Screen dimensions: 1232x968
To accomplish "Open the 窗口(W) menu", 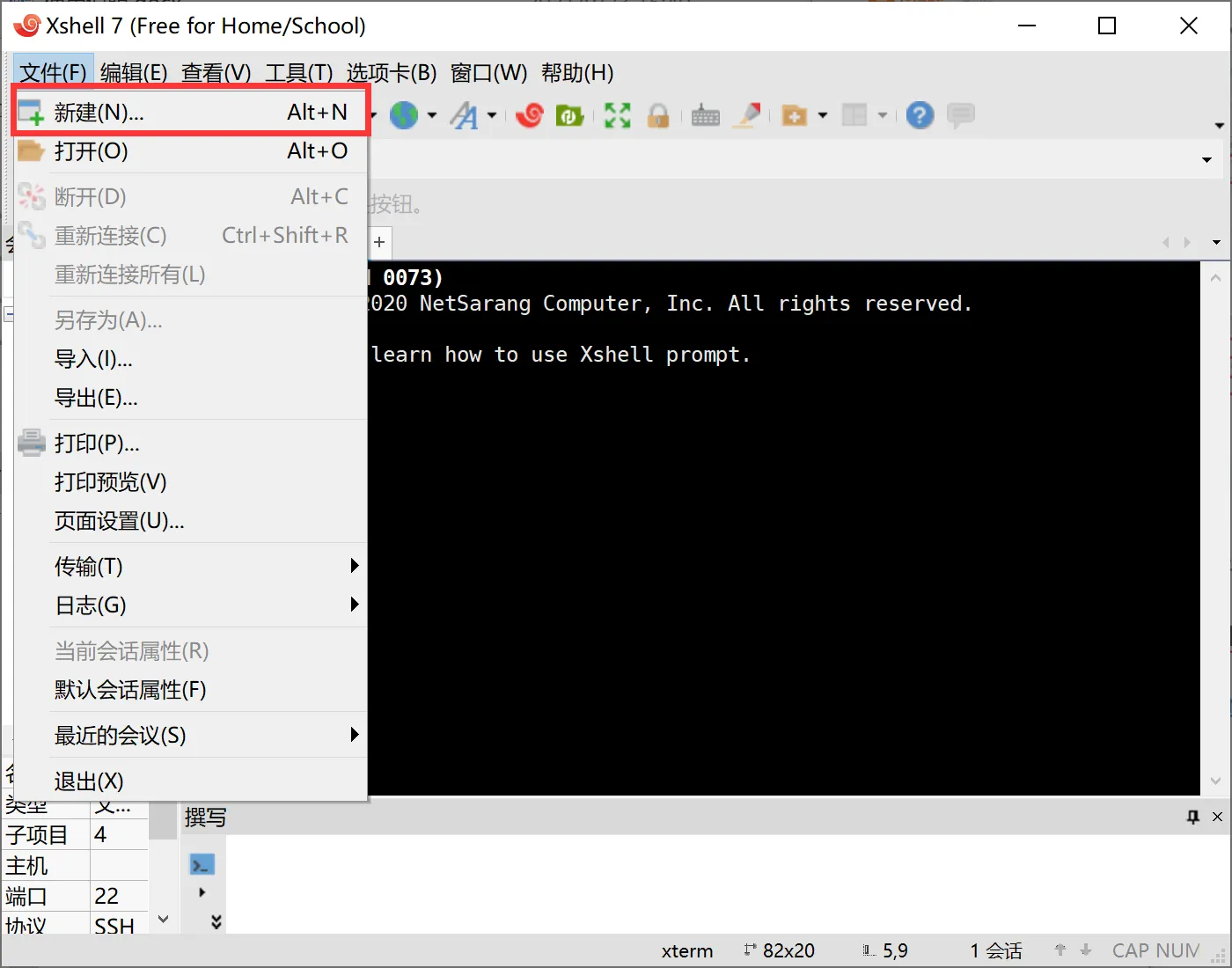I will (489, 72).
